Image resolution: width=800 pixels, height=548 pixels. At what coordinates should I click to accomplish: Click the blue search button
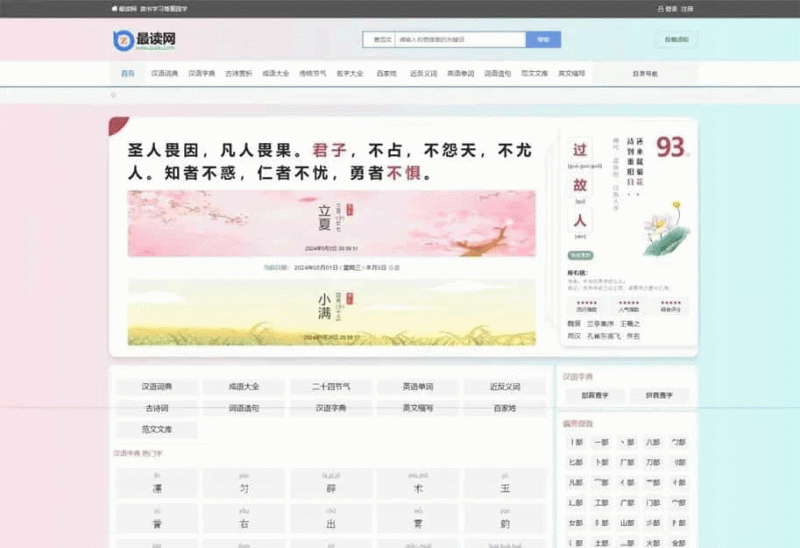(543, 40)
